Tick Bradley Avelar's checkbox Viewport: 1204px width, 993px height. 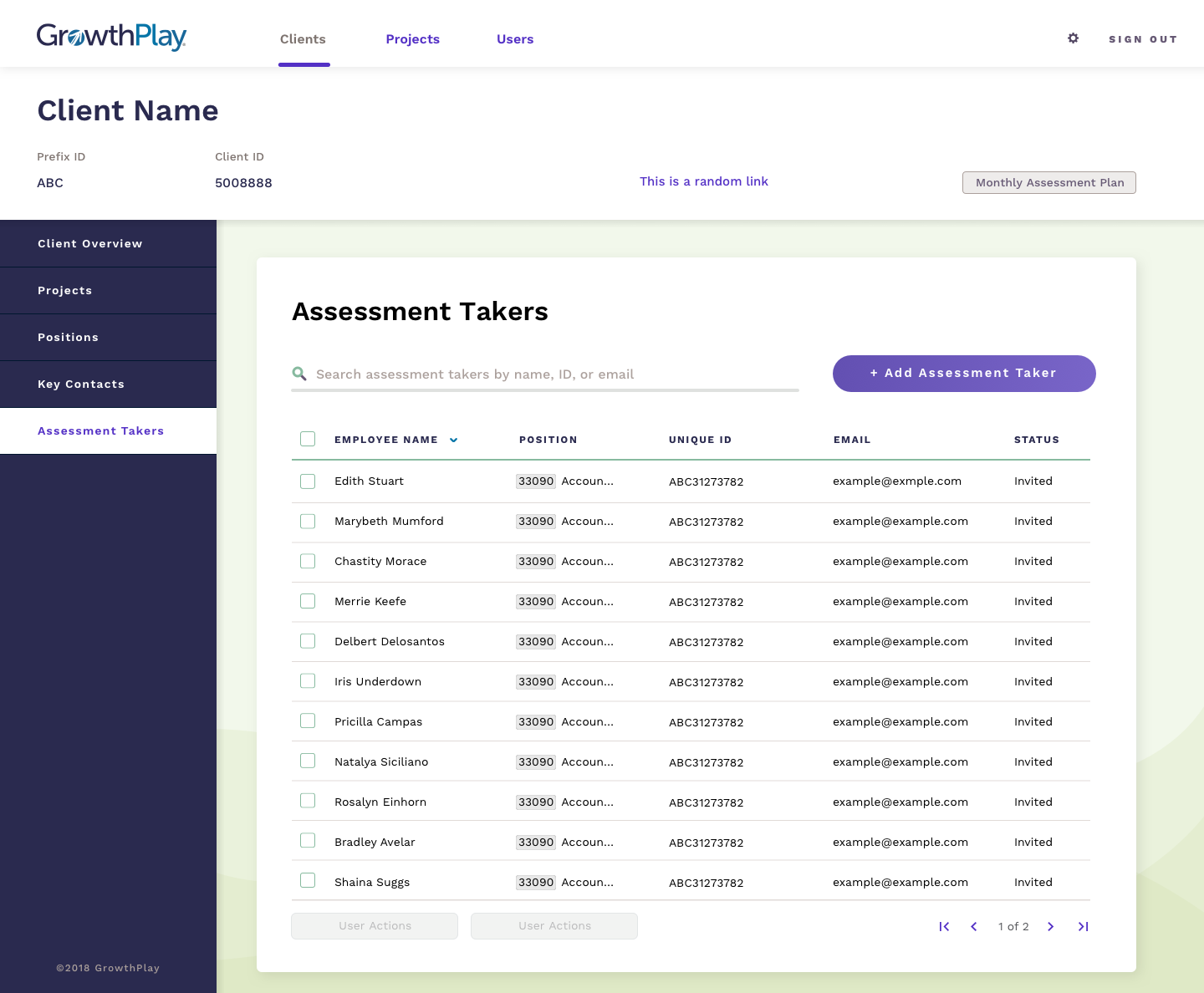(308, 841)
